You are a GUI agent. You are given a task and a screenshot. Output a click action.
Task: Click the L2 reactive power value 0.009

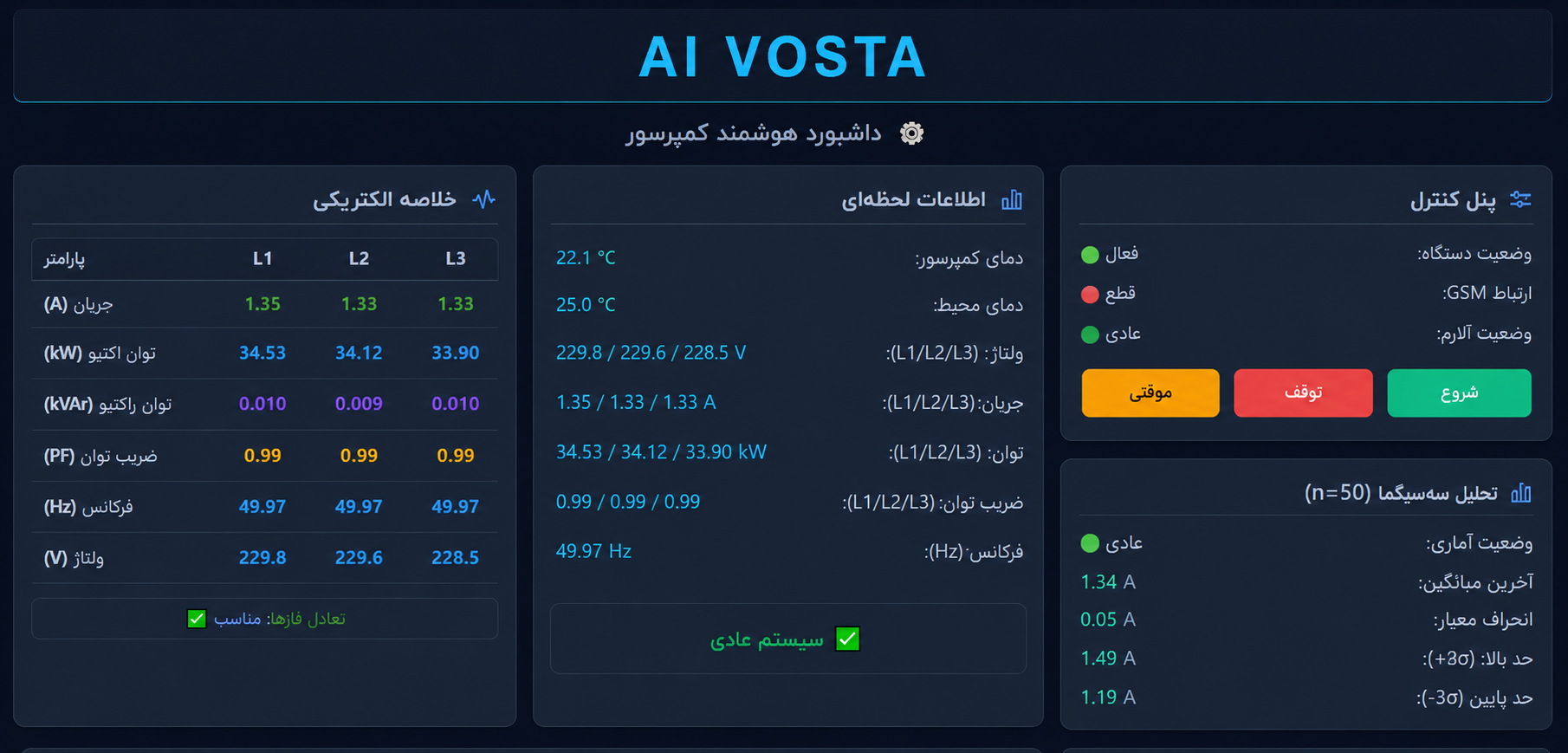click(x=359, y=404)
